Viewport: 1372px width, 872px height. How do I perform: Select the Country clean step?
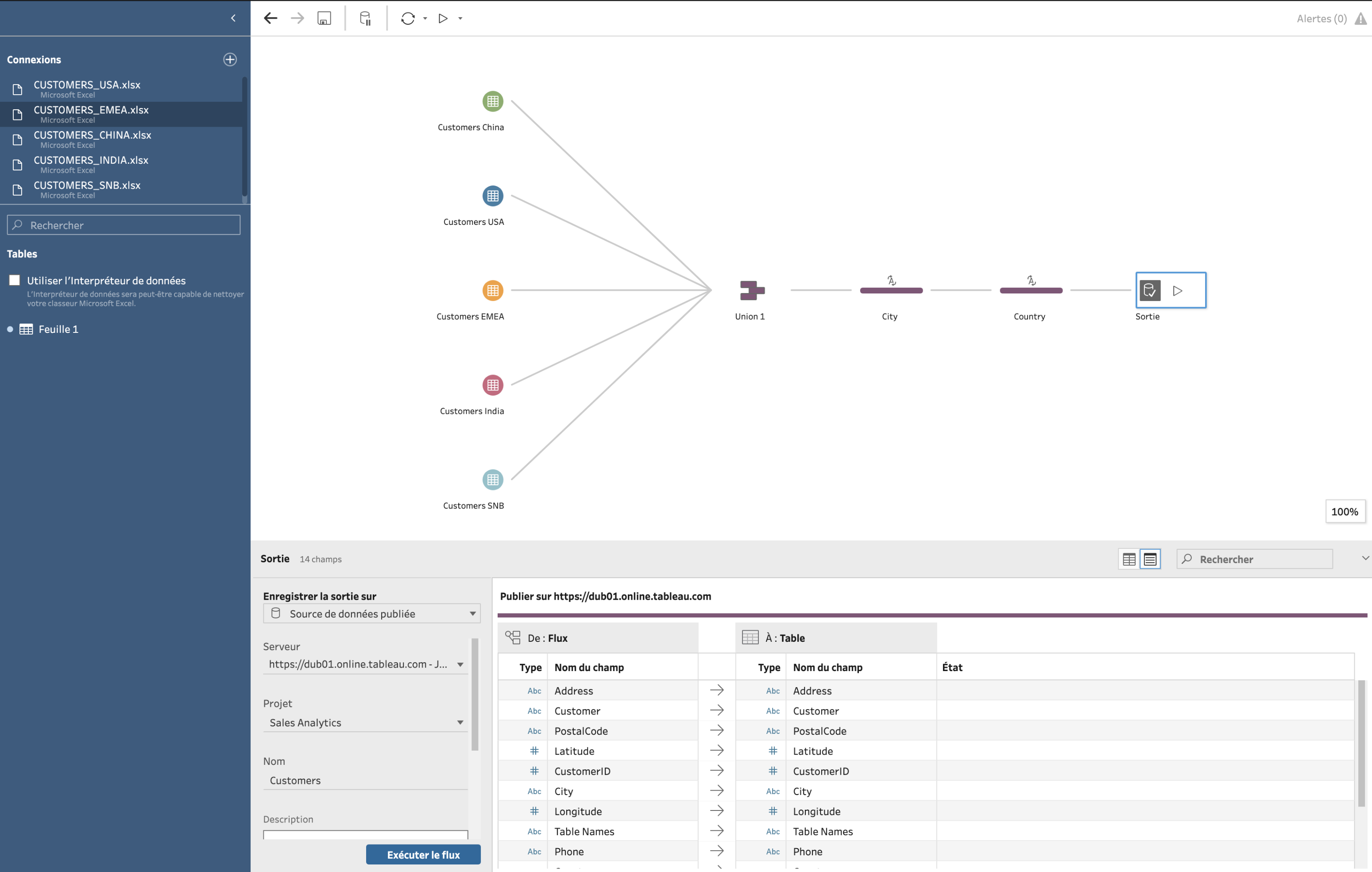[1031, 290]
